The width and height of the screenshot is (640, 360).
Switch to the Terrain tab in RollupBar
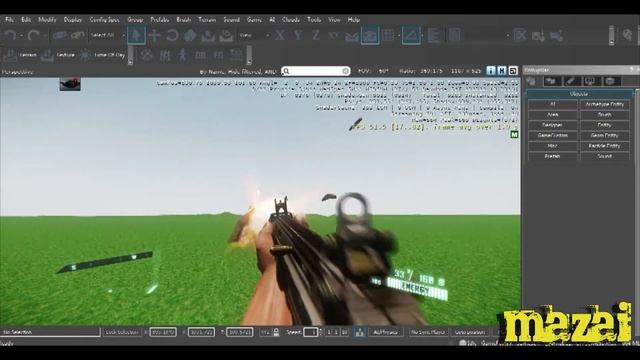point(552,81)
